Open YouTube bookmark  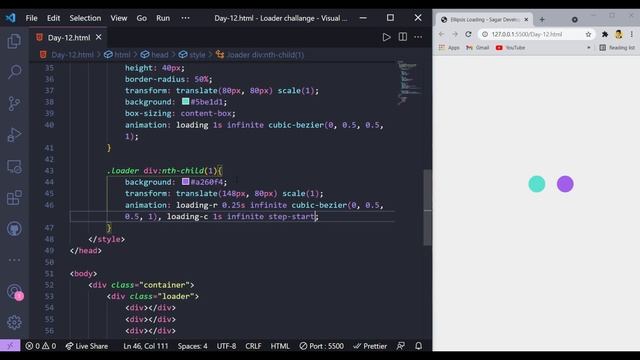pyautogui.click(x=510, y=48)
